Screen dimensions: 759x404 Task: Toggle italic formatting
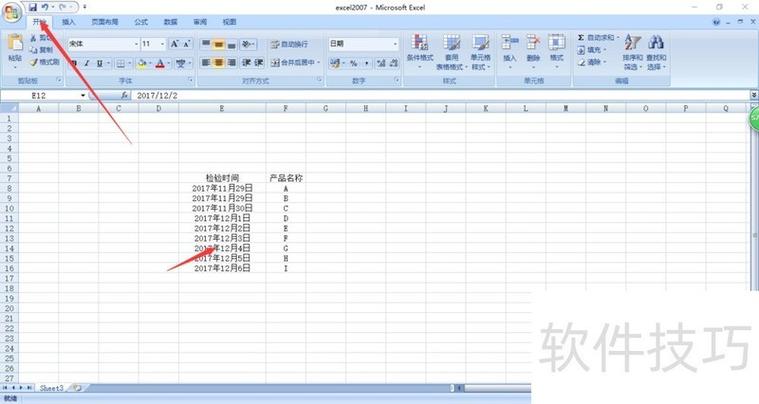(x=87, y=63)
